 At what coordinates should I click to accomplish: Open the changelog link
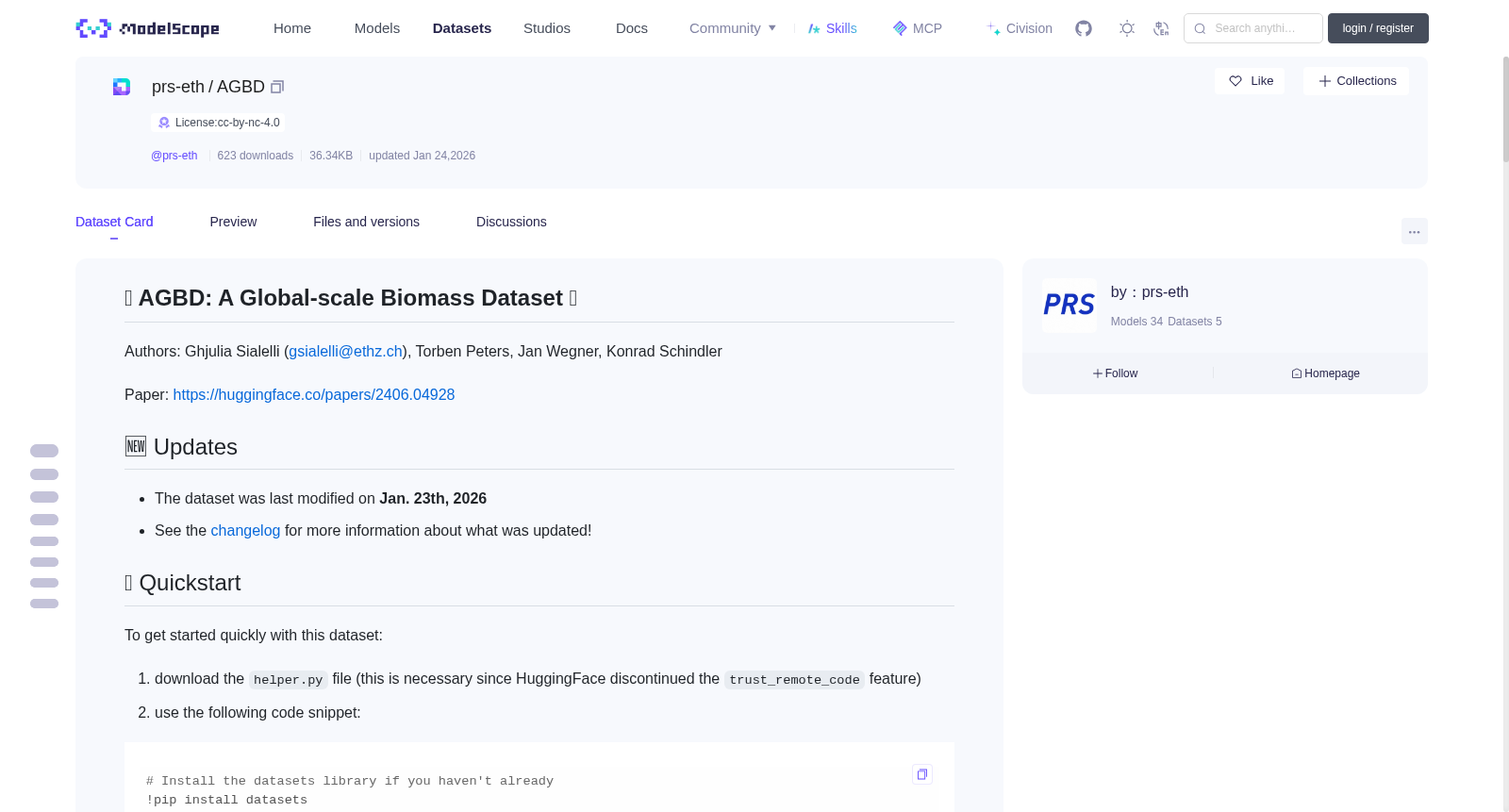click(245, 530)
